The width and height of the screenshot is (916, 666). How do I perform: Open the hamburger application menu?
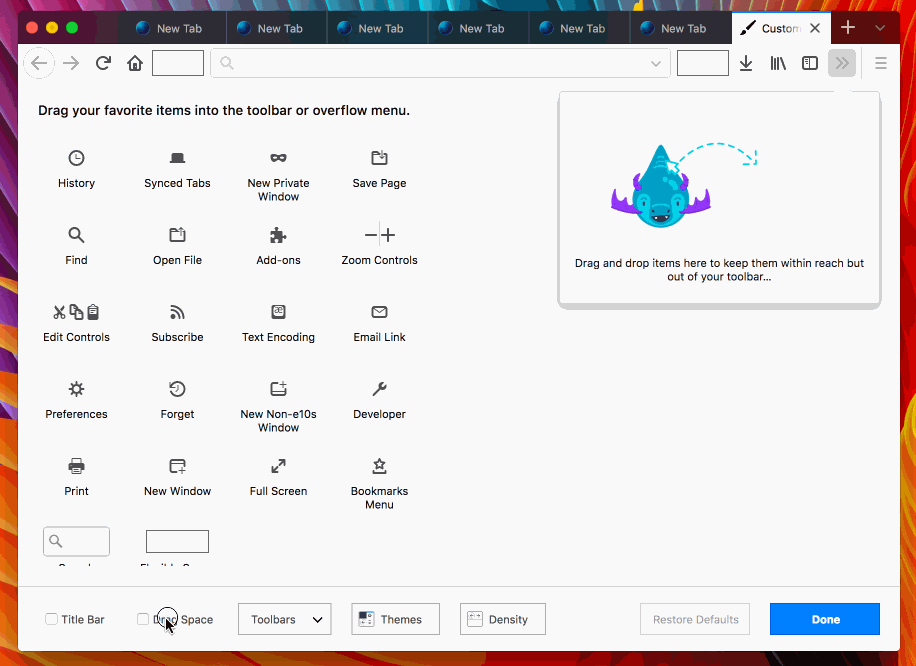[881, 63]
